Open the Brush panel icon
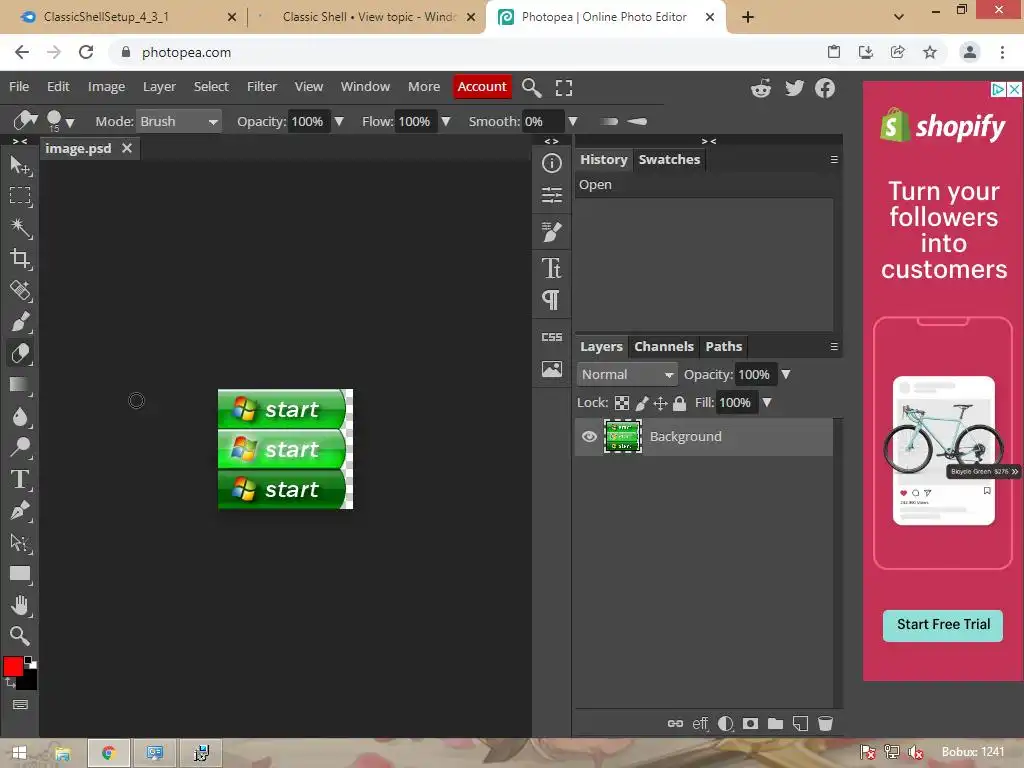This screenshot has height=768, width=1024. pos(552,231)
